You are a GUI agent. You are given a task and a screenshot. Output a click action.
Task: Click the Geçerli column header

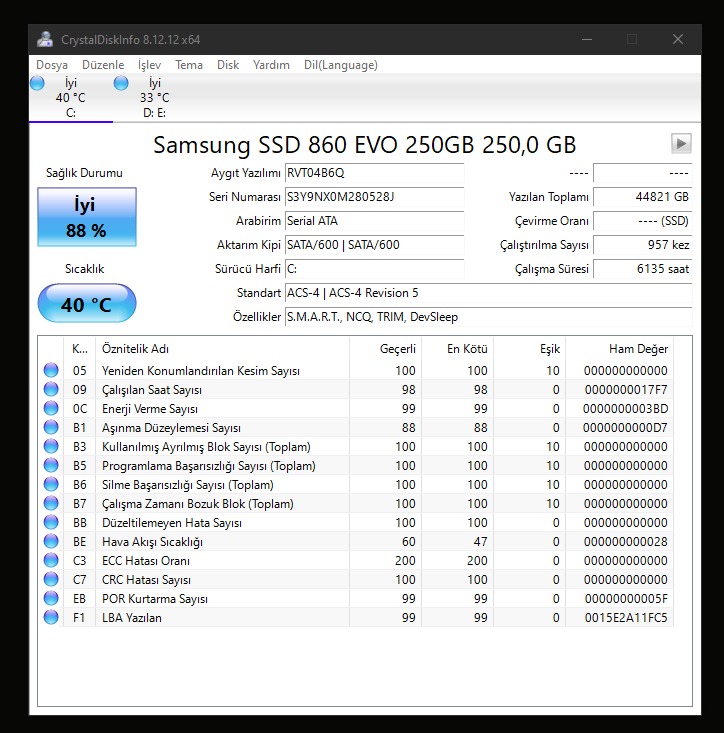386,349
